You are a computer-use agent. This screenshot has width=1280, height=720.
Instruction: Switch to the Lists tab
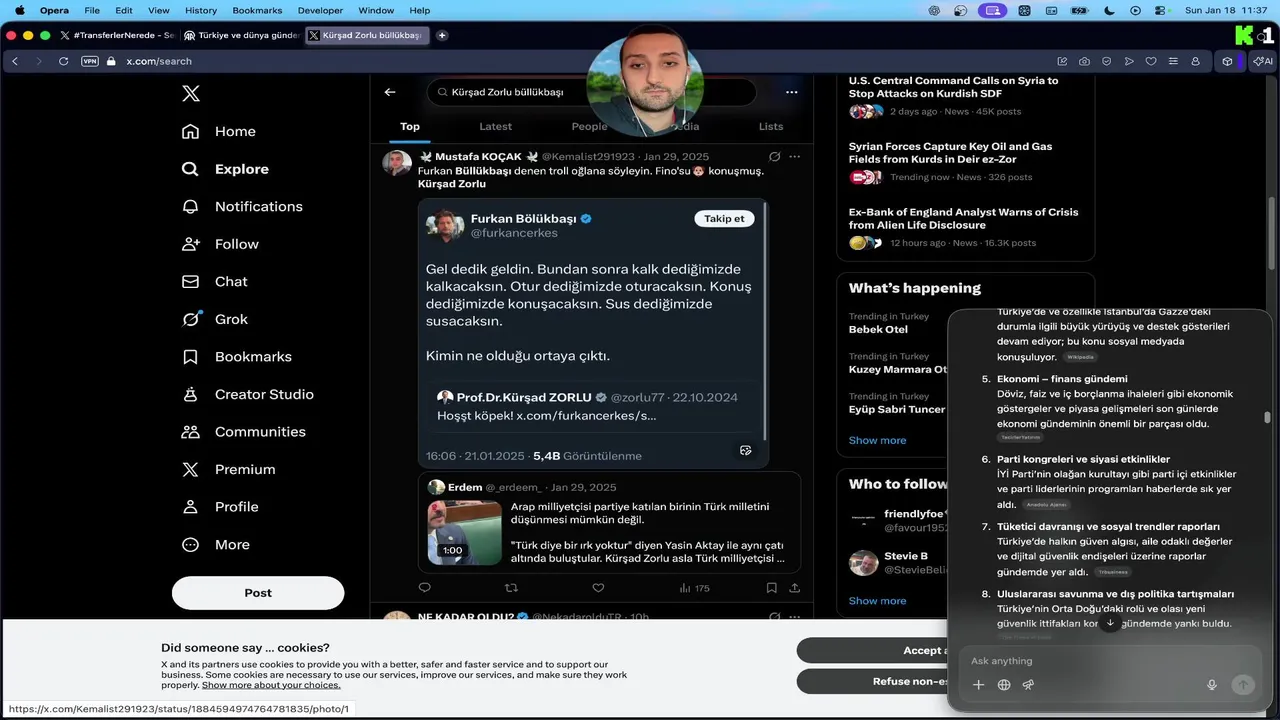pos(771,127)
